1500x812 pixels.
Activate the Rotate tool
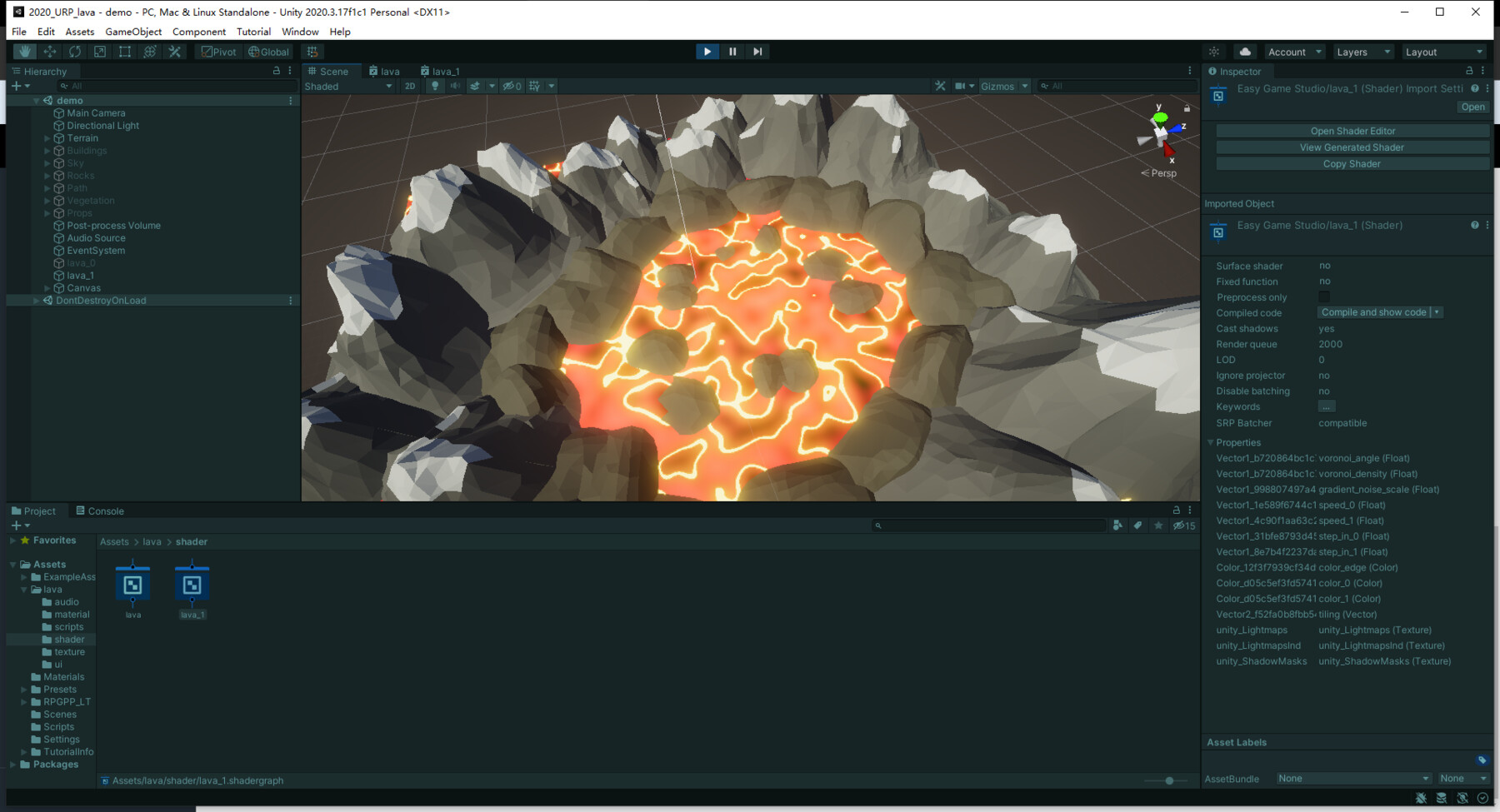[75, 51]
